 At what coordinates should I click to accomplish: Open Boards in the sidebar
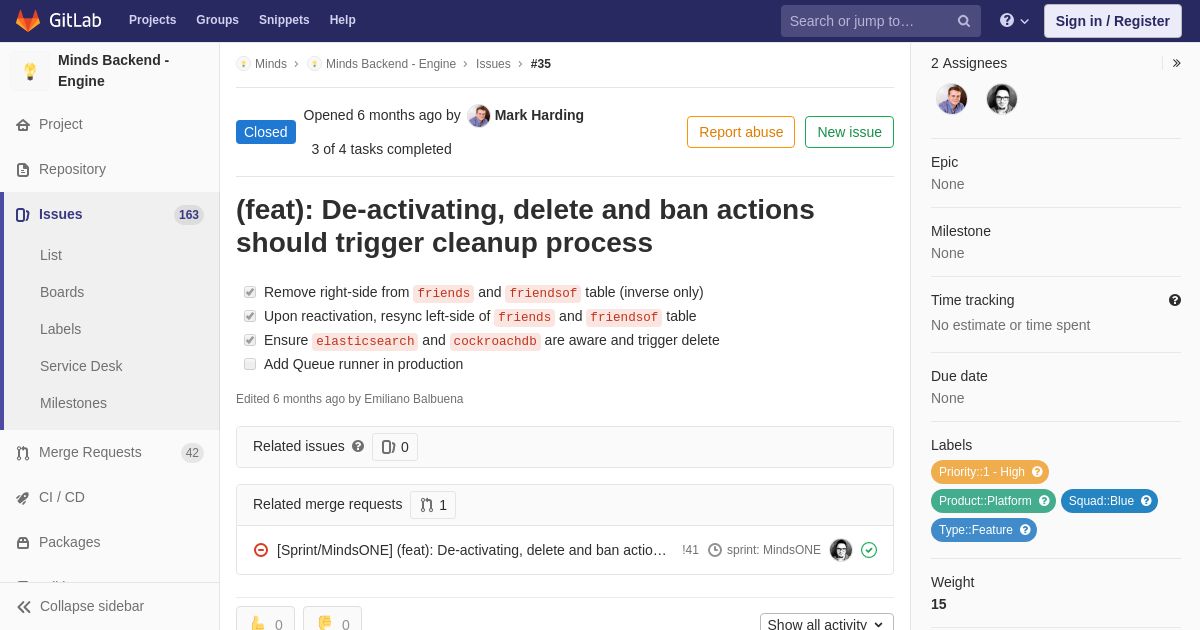[x=62, y=292]
